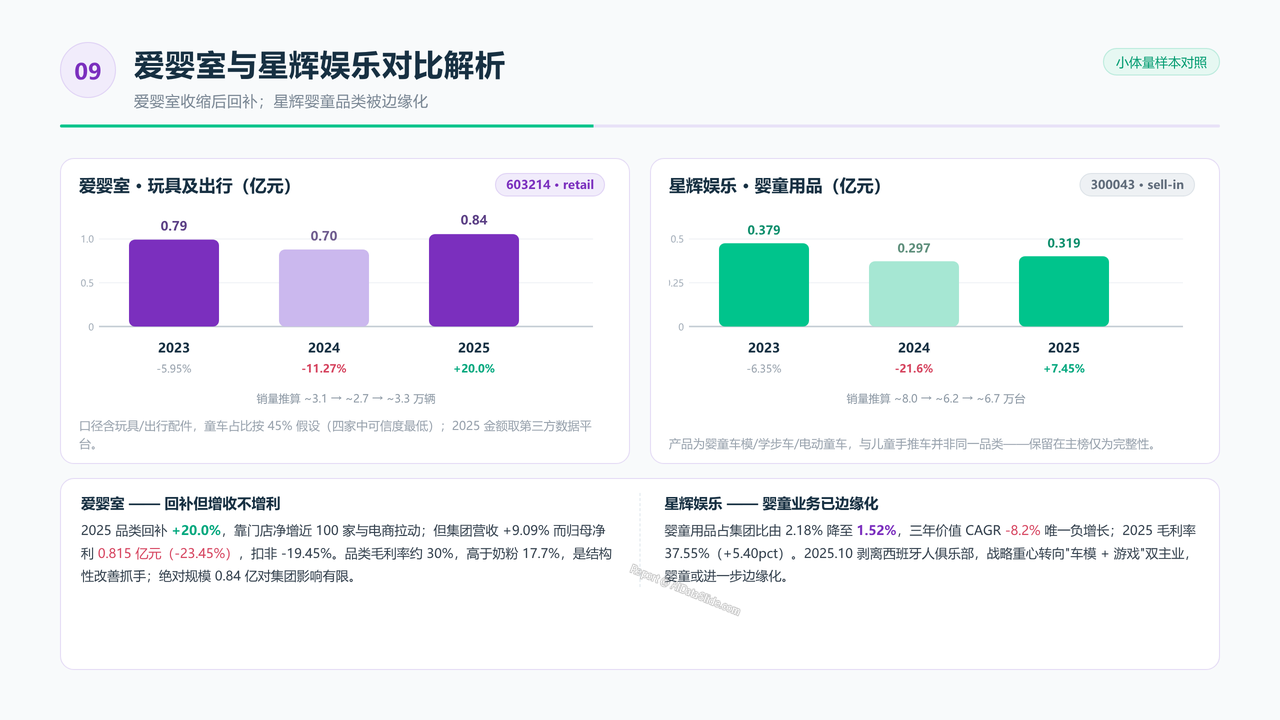This screenshot has width=1280, height=720.
Task: Select chart title 爱婴室 • 玩具及出行（亿元）
Action: click(185, 186)
